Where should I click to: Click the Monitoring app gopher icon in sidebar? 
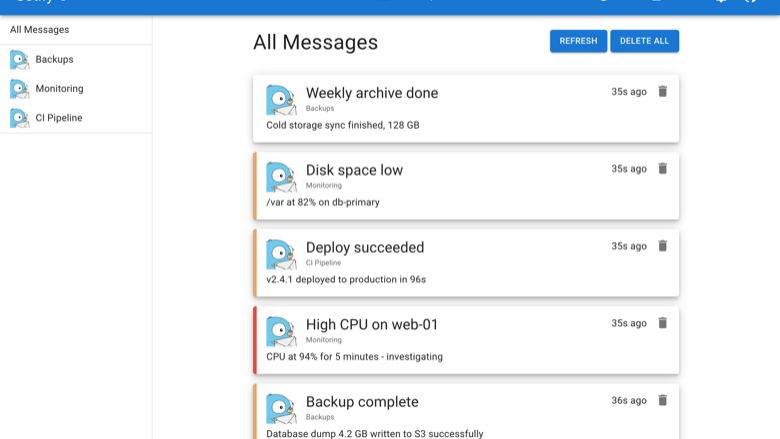click(x=19, y=89)
